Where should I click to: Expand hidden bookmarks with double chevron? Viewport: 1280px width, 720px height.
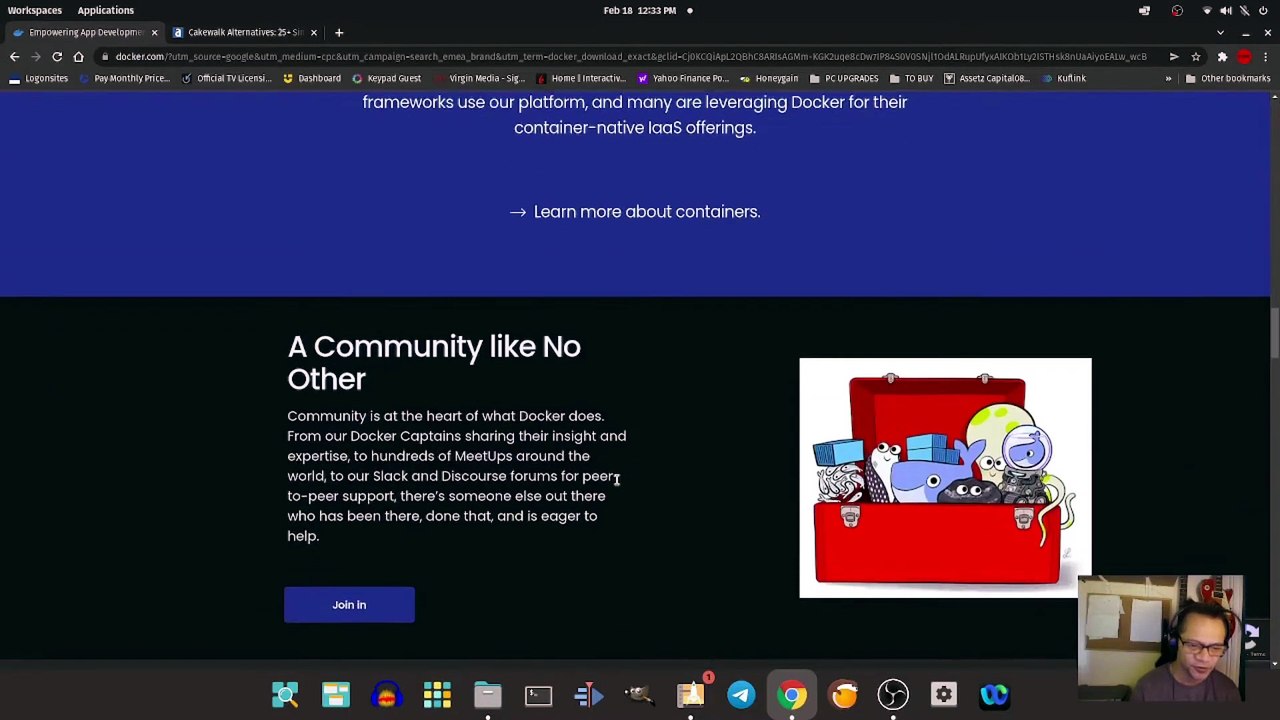click(x=1168, y=78)
